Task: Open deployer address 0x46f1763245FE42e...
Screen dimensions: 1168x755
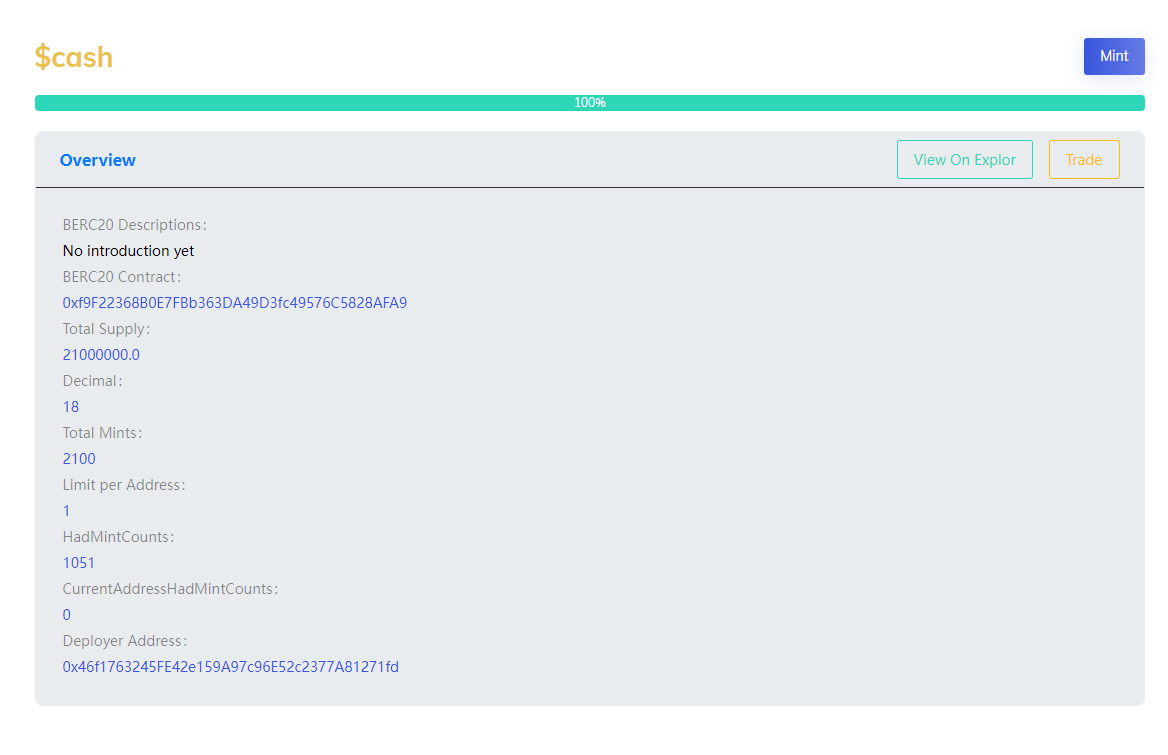Action: 231,667
